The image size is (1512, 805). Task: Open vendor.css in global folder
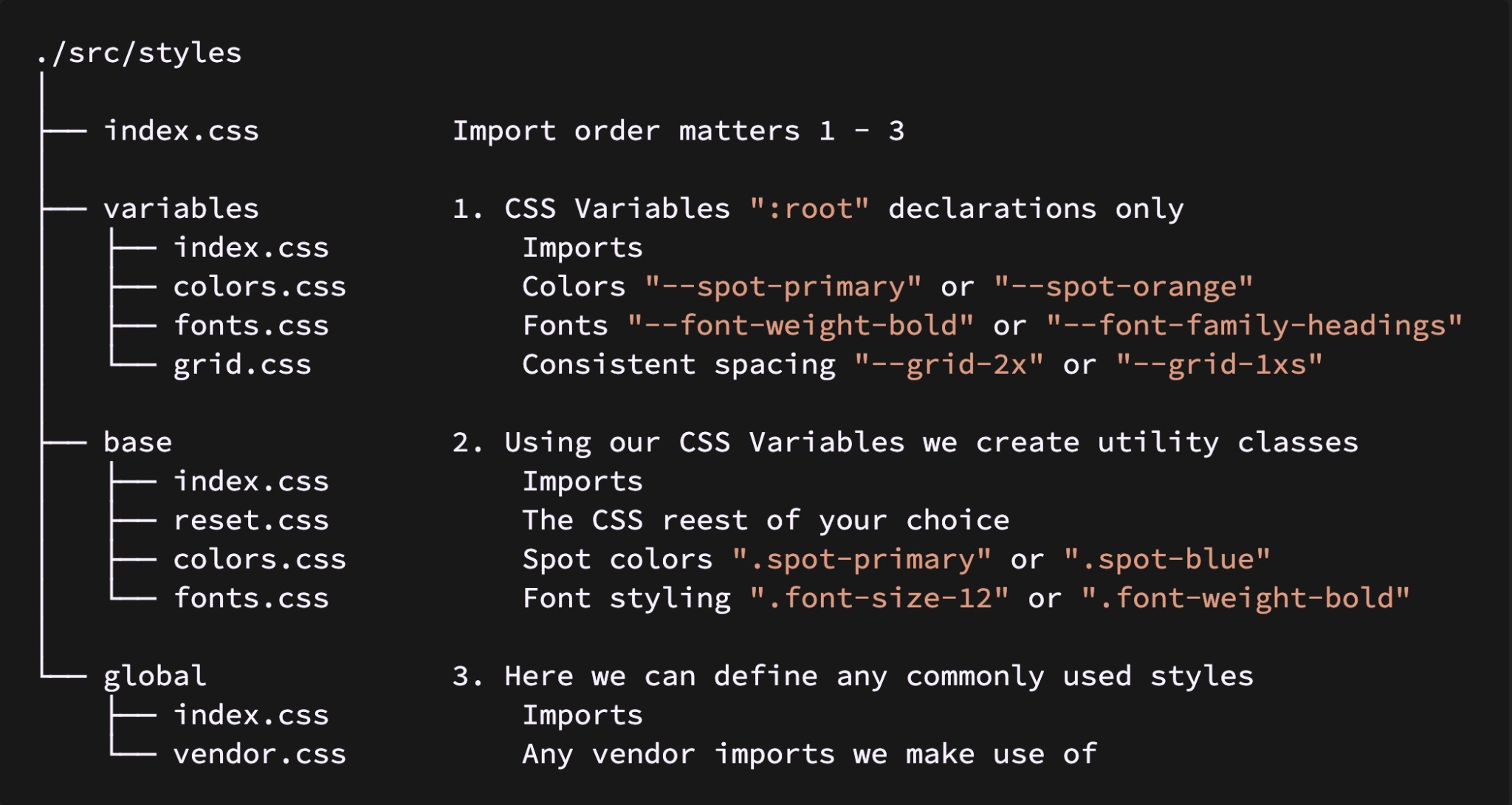(260, 754)
